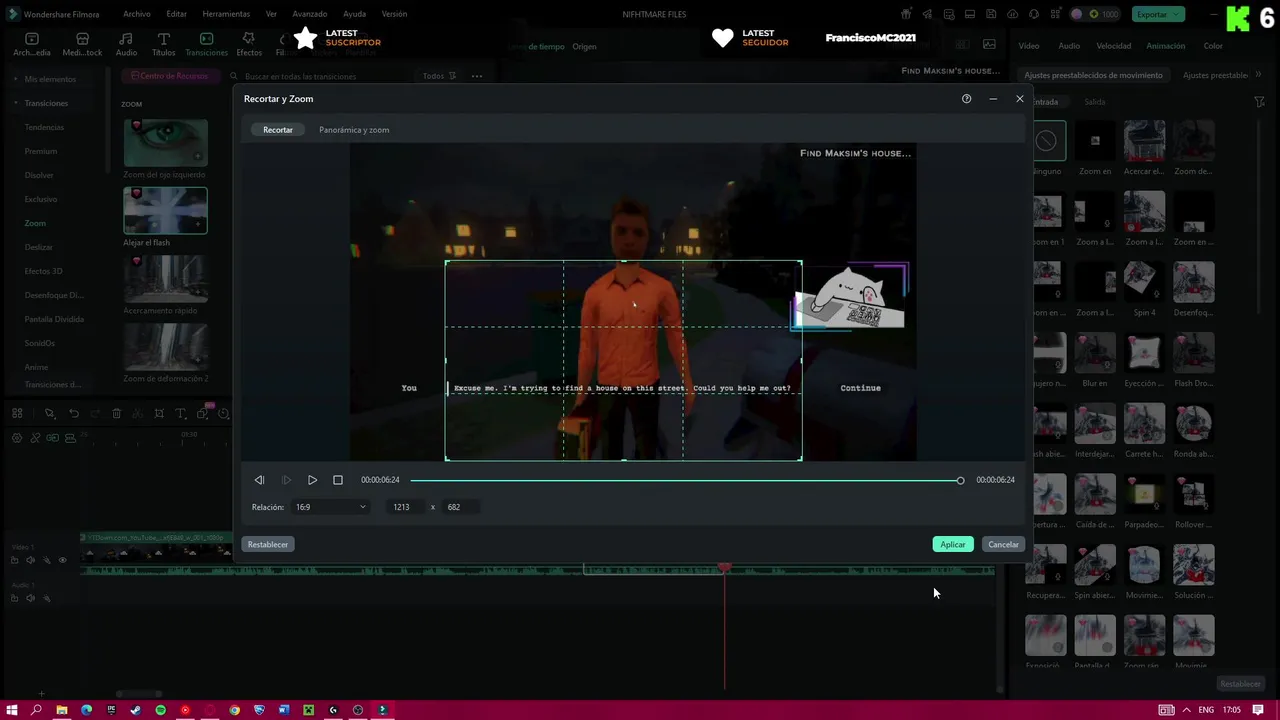The image size is (1280, 720).
Task: Click the timeline delete trash icon
Action: tap(116, 414)
